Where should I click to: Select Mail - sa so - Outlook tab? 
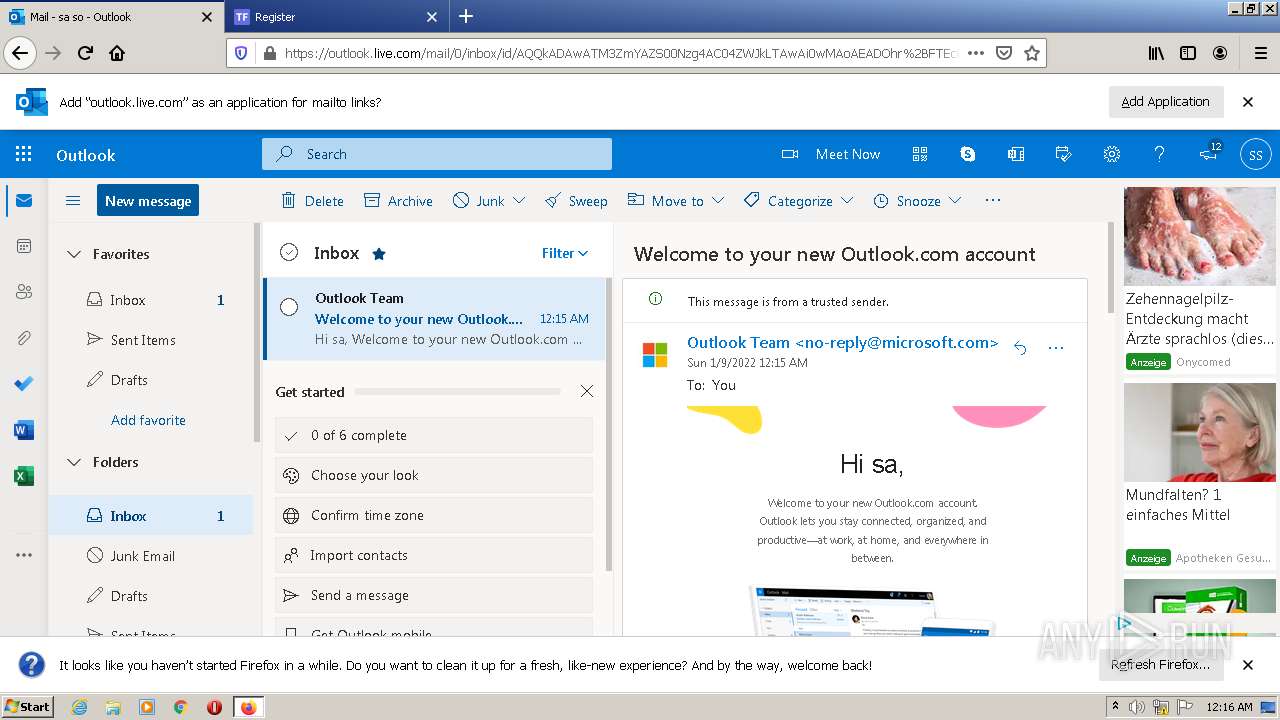point(112,17)
